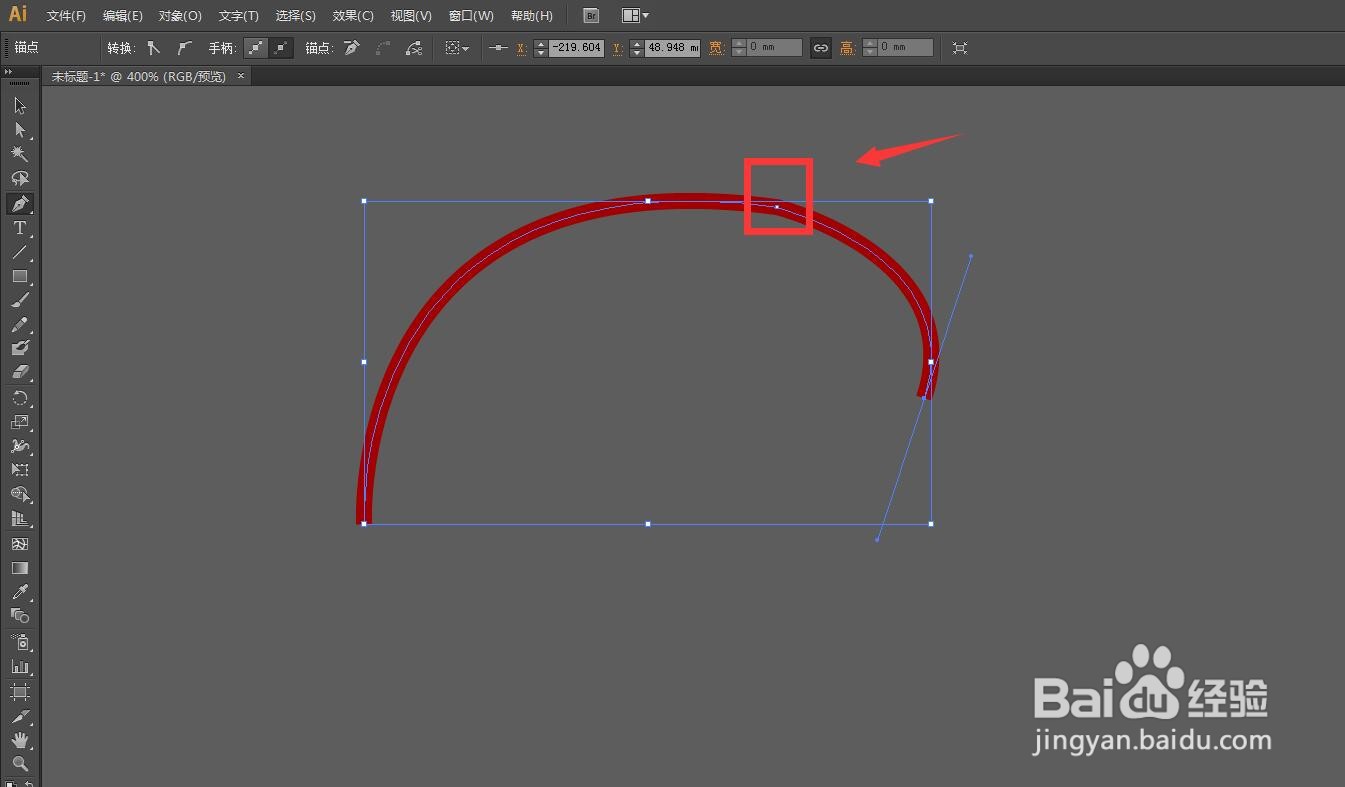Viewport: 1345px width, 787px height.
Task: Click the width (宽) input field
Action: click(x=775, y=48)
